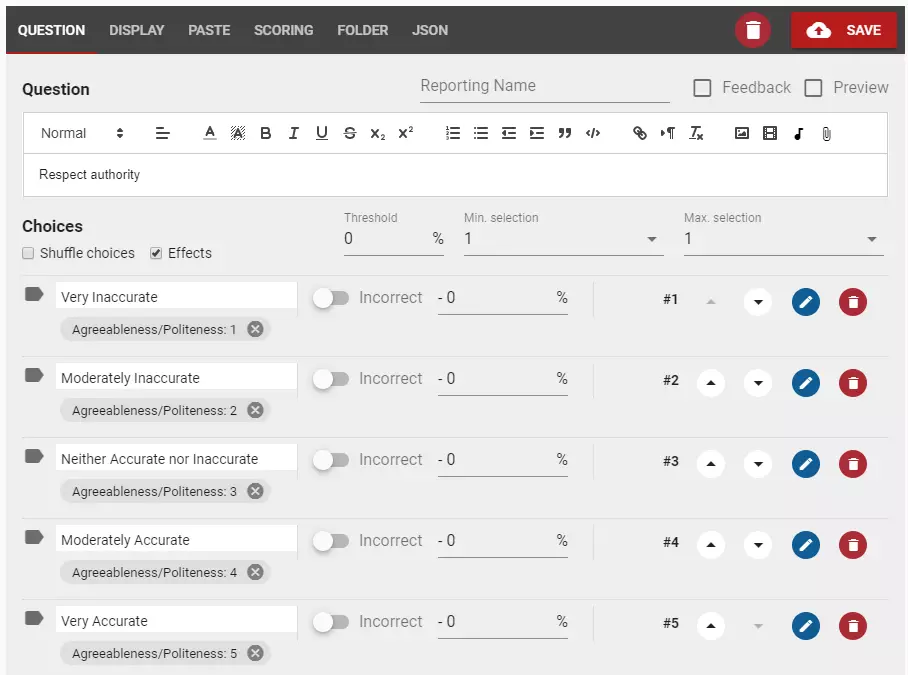The height and width of the screenshot is (675, 908).
Task: Apply italic formatting
Action: (x=294, y=133)
